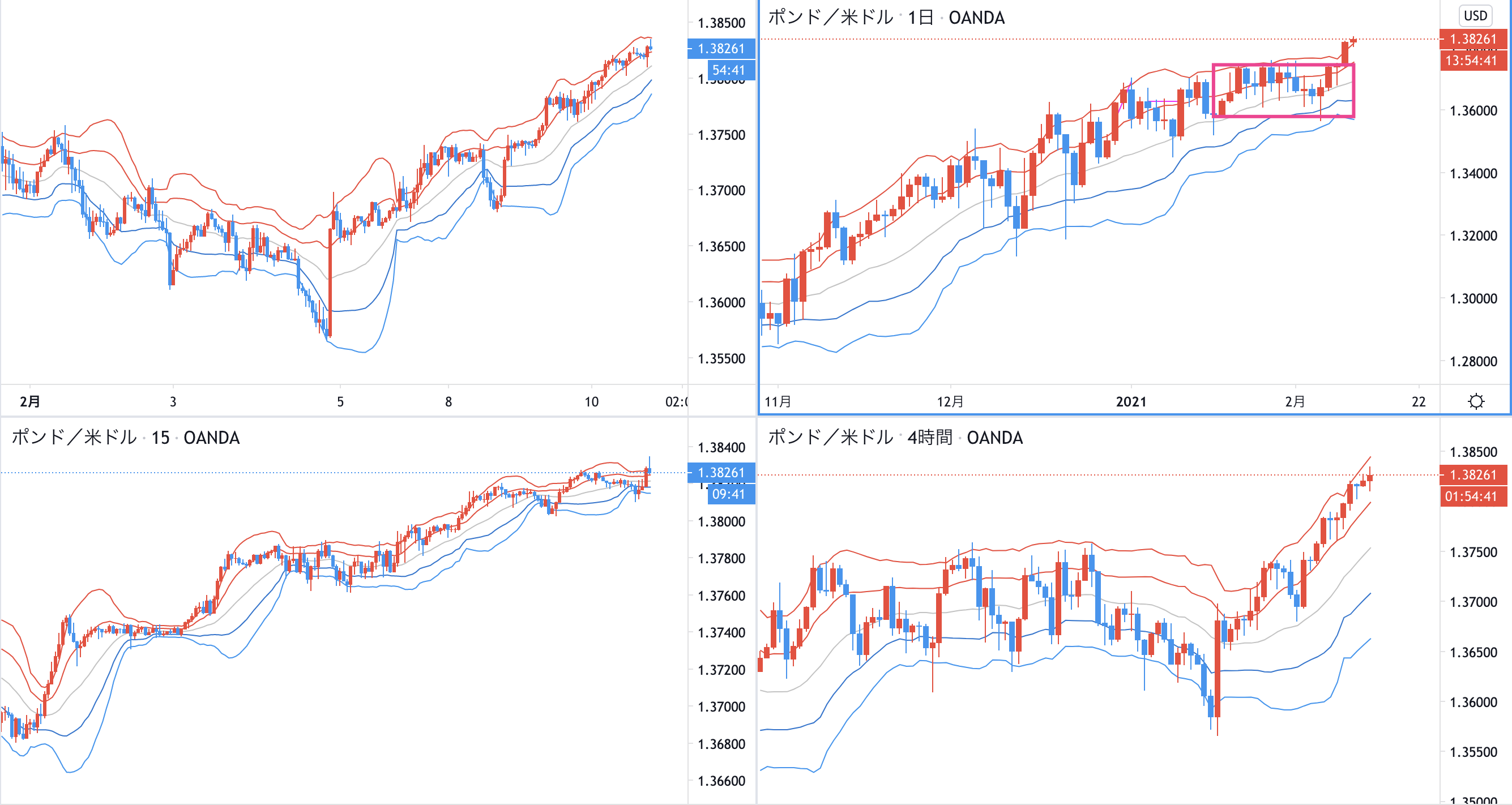Click date 5 on top-left chart time axis

click(340, 402)
